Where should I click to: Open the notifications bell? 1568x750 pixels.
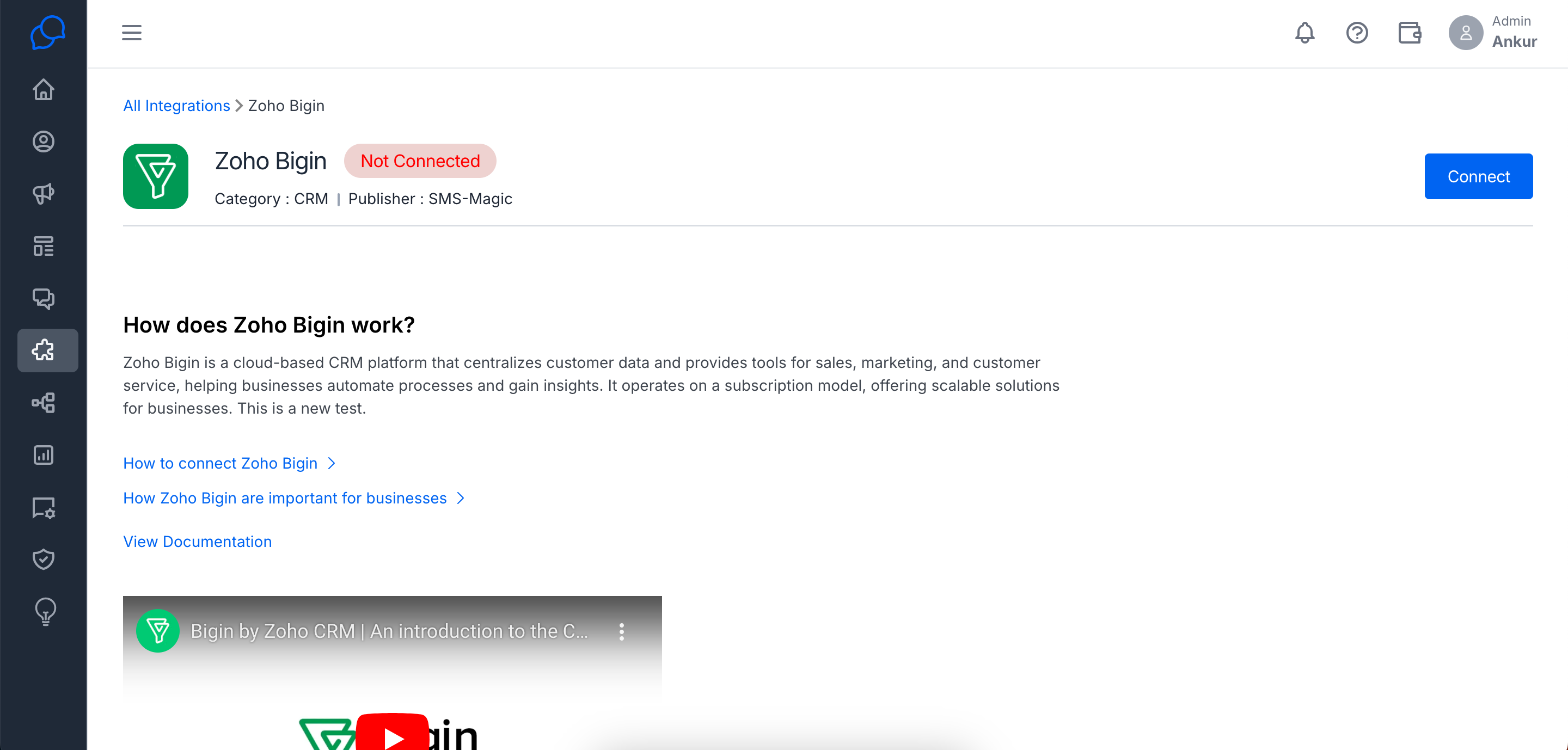point(1304,33)
